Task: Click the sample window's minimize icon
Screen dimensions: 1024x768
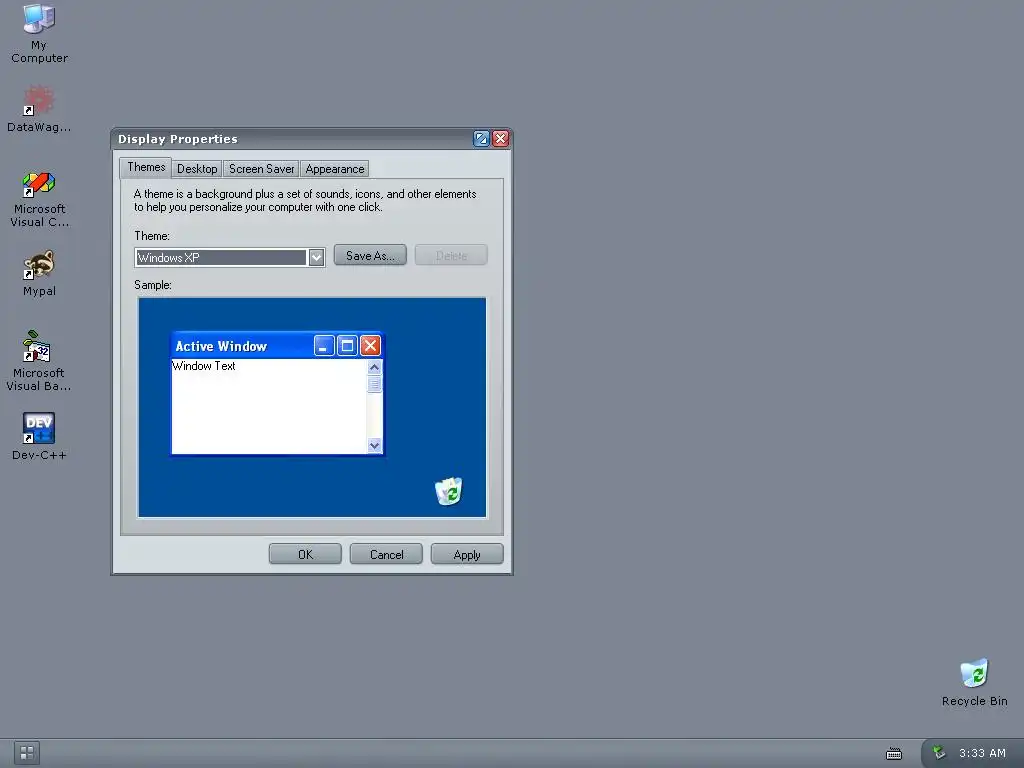Action: tap(325, 345)
